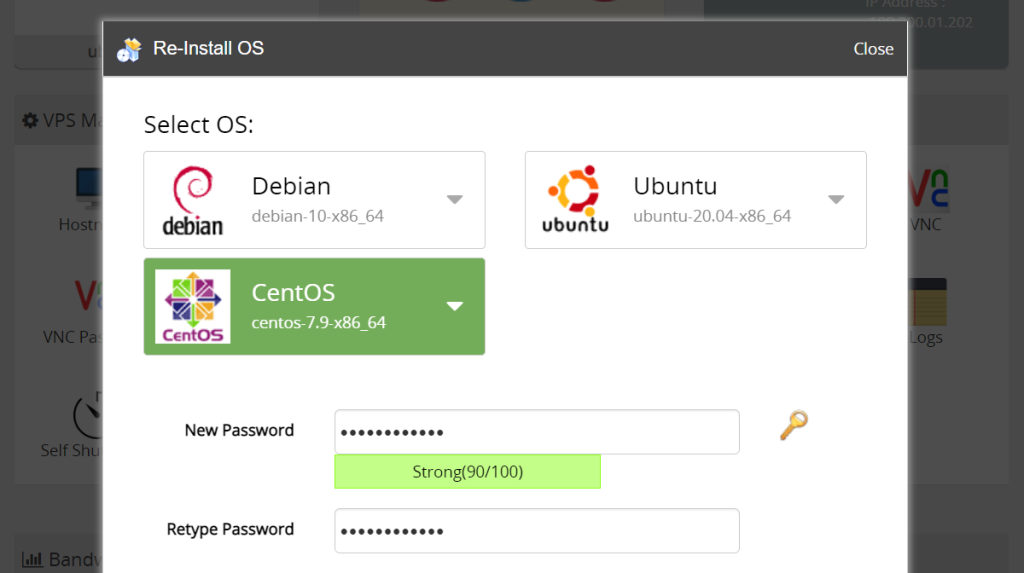1024x573 pixels.
Task: Select the centos-7.9-x86_64 version text
Action: tap(318, 323)
